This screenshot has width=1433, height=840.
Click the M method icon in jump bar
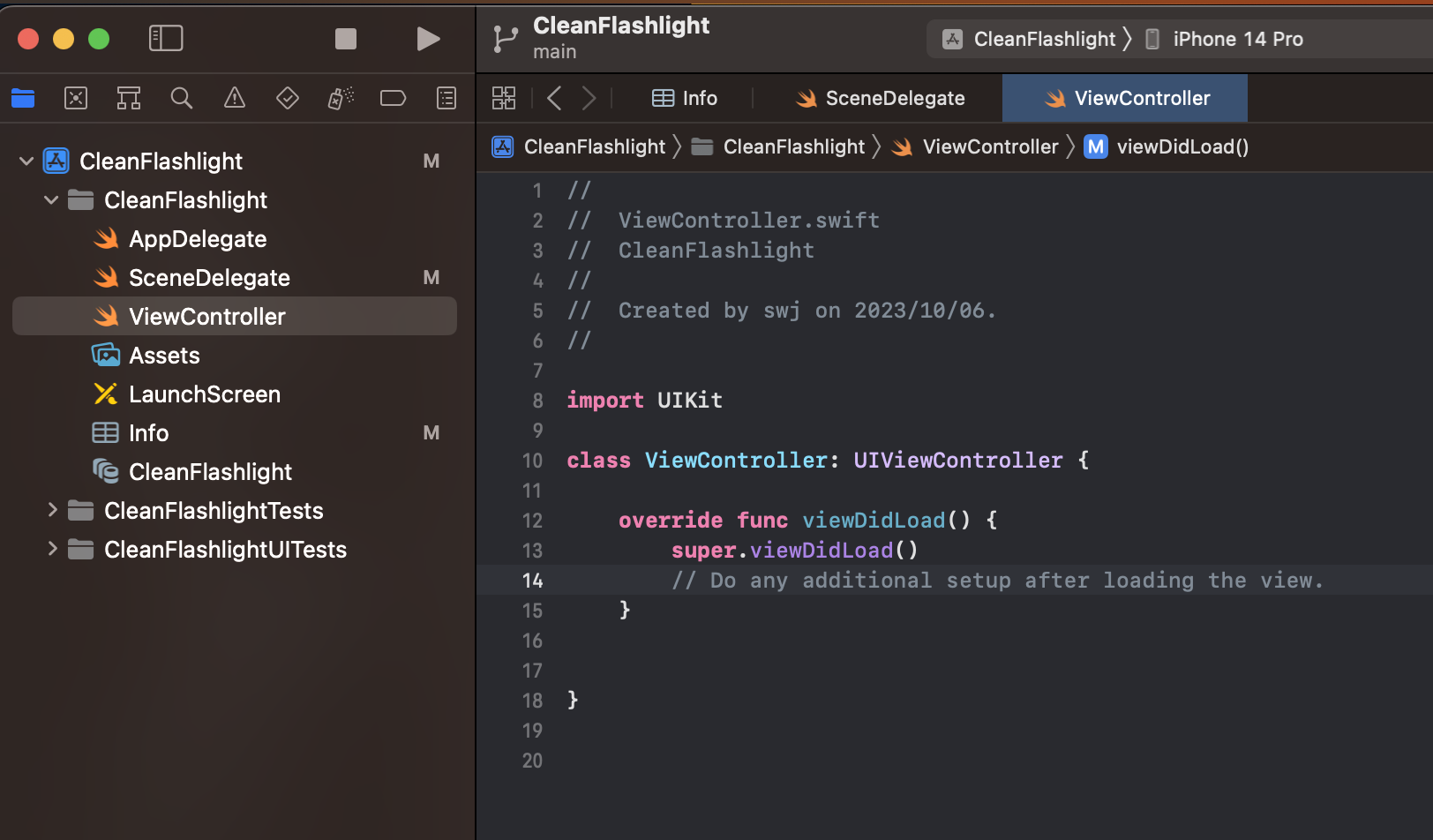[x=1096, y=146]
